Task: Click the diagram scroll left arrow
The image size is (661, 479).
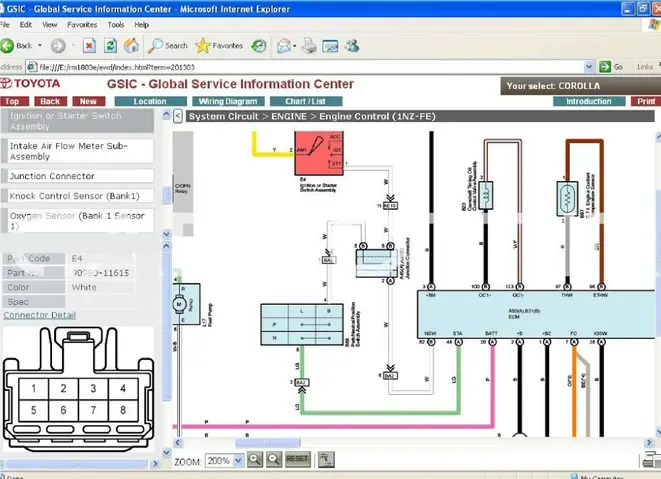Action: click(x=178, y=443)
